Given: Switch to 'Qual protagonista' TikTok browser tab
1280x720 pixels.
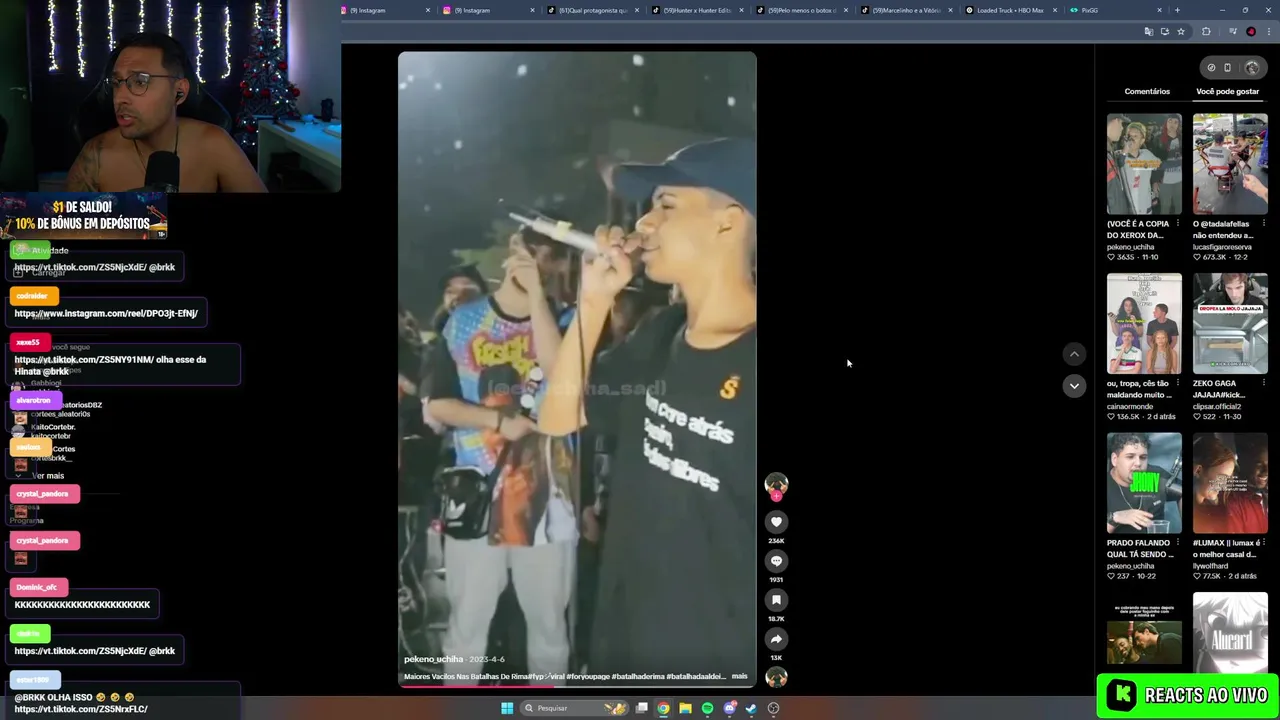Looking at the screenshot, I should (594, 10).
